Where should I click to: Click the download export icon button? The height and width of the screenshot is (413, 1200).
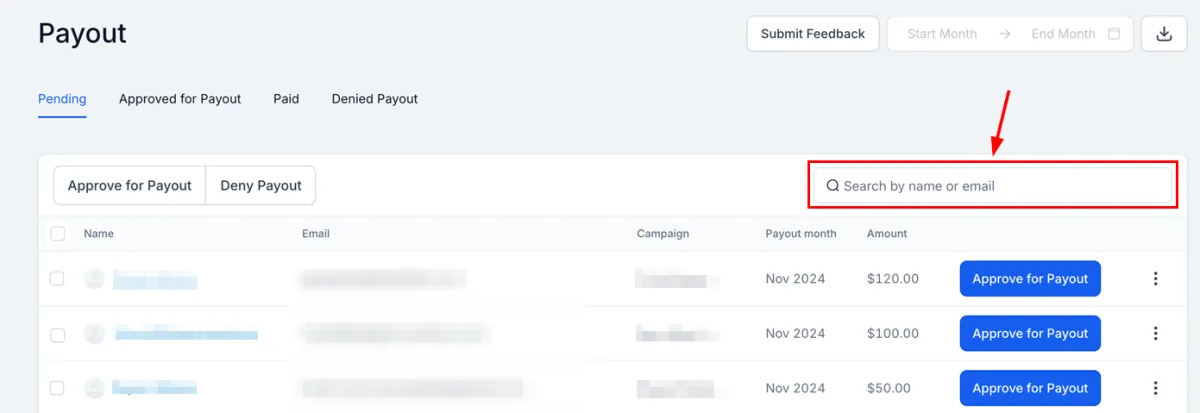point(1164,33)
